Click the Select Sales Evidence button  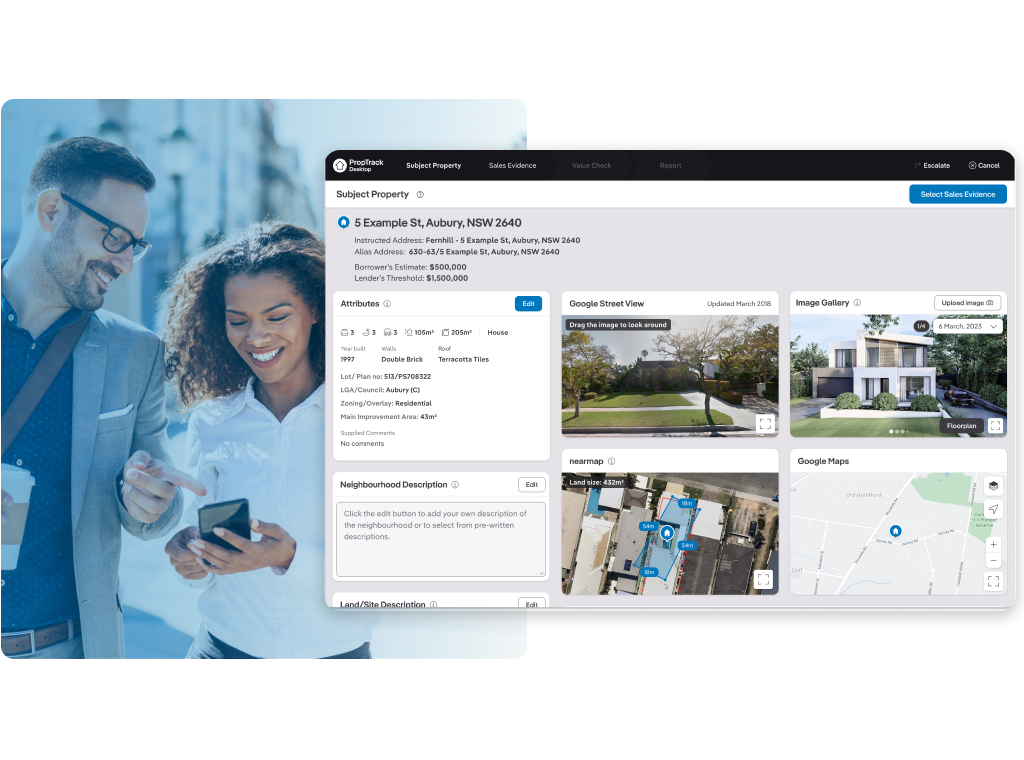coord(958,195)
